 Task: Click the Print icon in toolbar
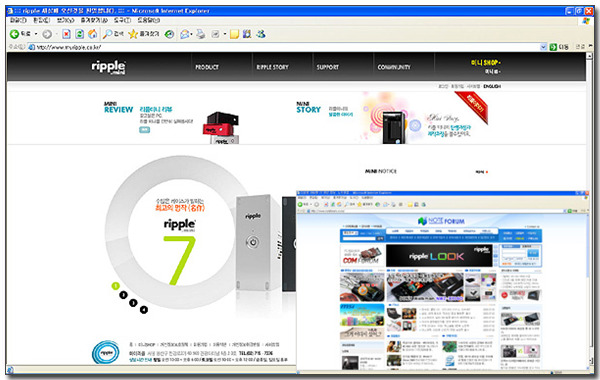(x=201, y=34)
